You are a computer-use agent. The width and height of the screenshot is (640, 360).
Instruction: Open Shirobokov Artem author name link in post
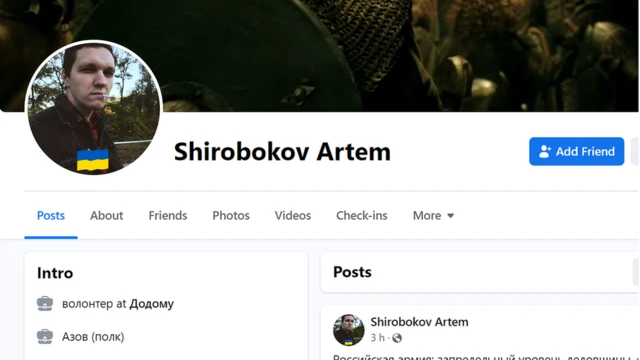click(x=419, y=322)
